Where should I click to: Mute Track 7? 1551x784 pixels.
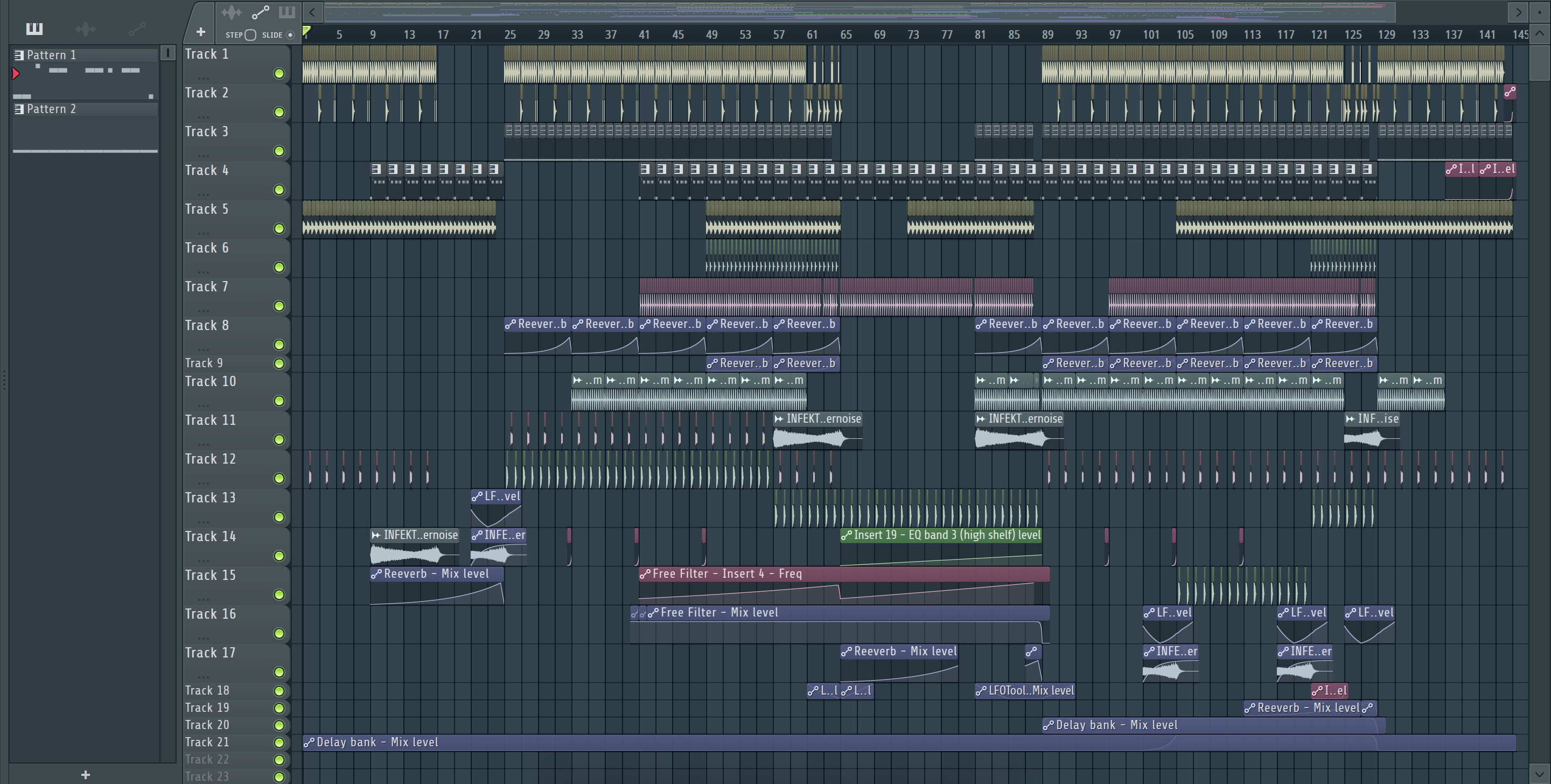[x=279, y=306]
